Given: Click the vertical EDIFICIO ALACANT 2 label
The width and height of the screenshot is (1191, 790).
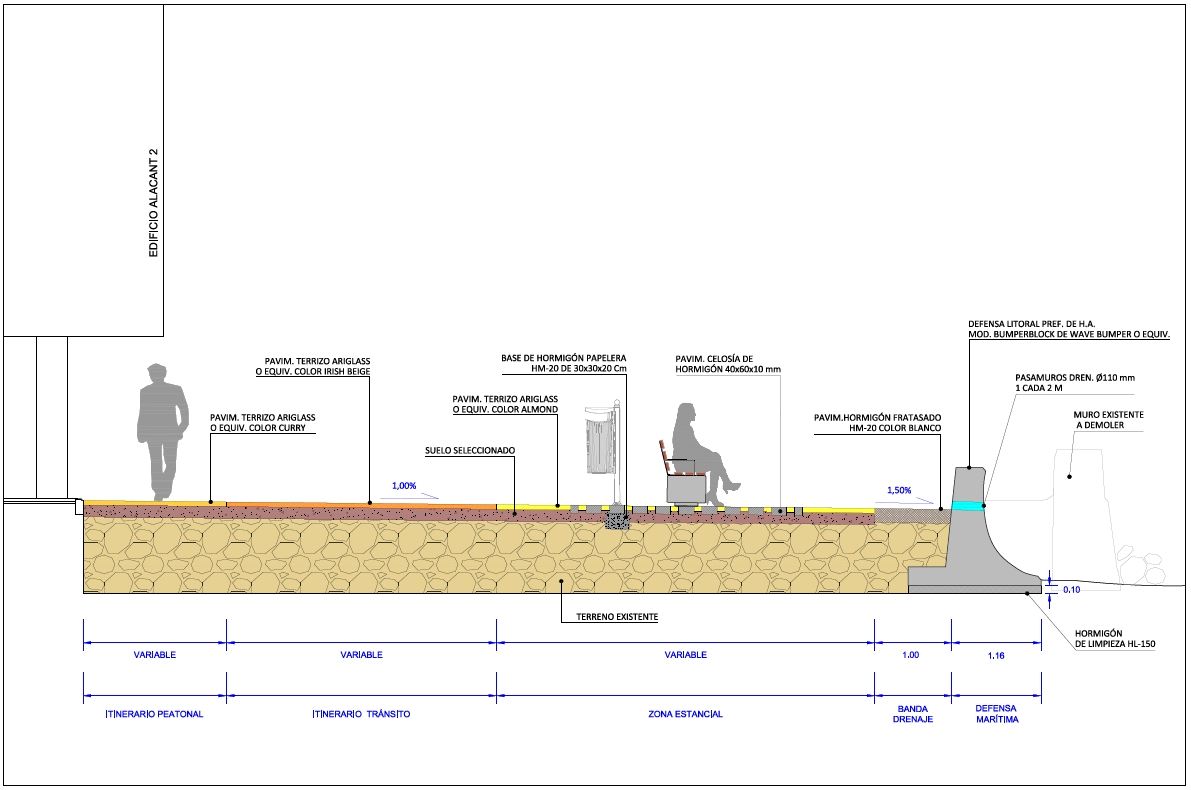Looking at the screenshot, I should pos(154,205).
